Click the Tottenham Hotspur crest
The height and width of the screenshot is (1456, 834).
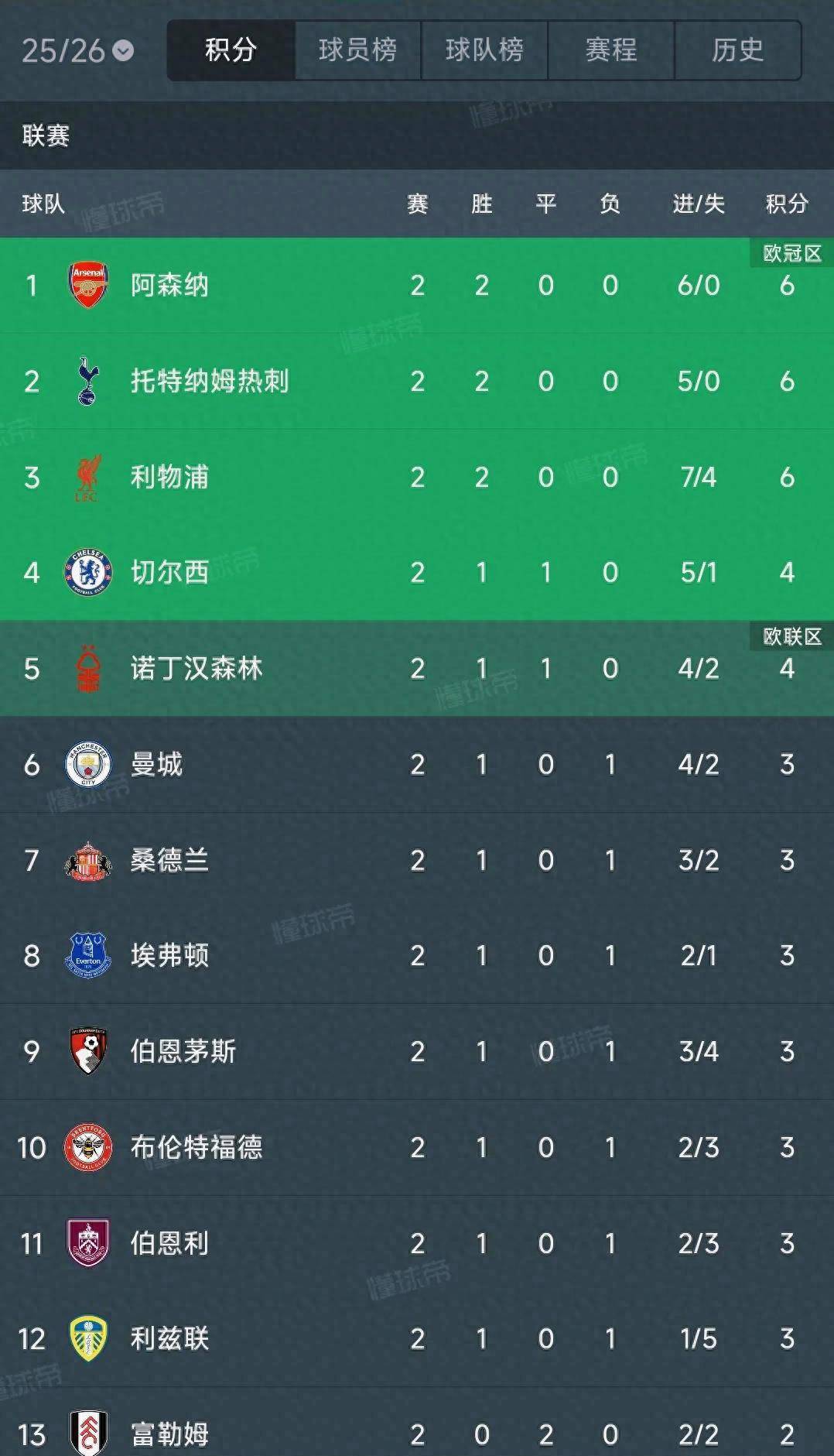pos(88,381)
